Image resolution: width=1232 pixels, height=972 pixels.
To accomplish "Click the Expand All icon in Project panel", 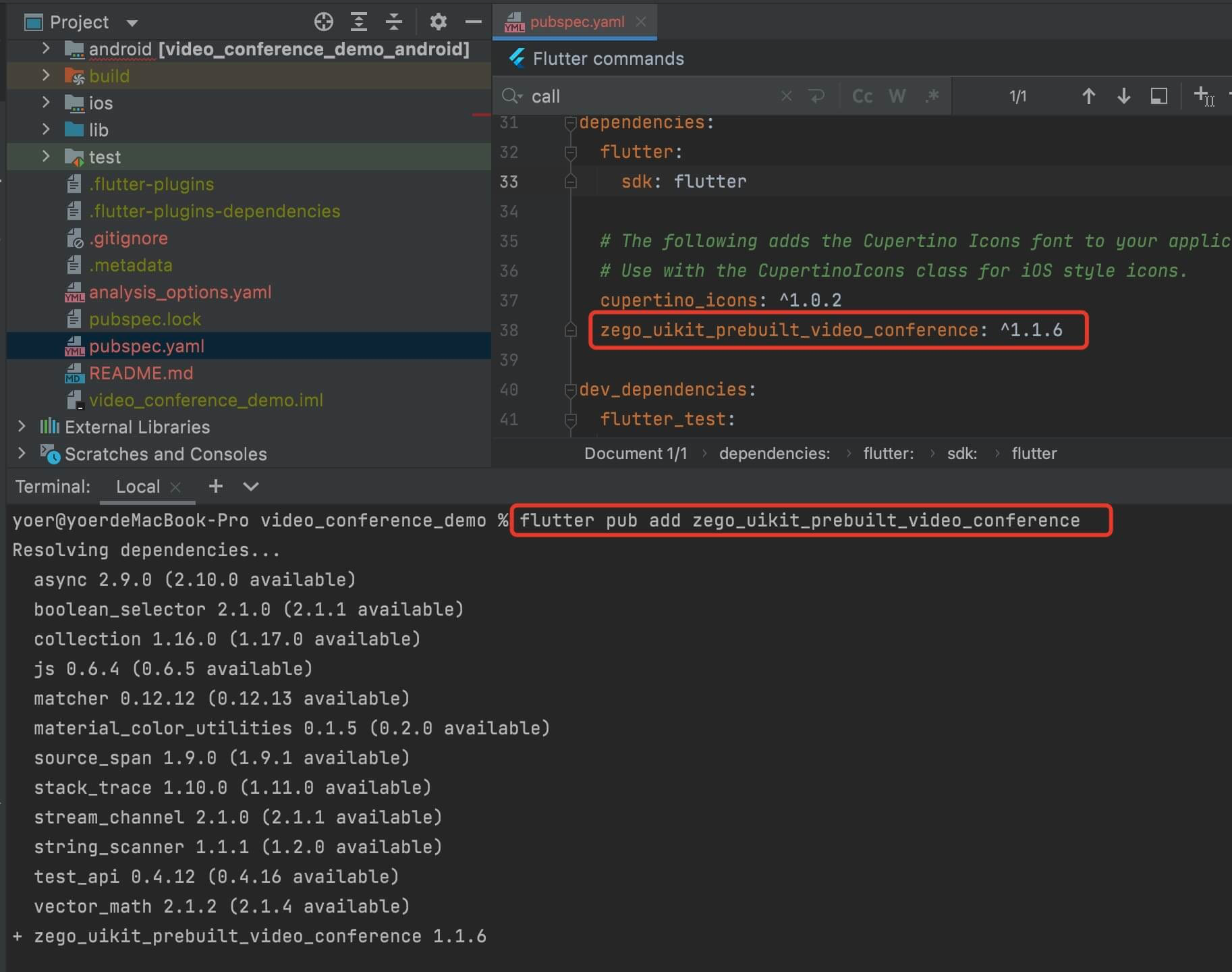I will [x=359, y=22].
